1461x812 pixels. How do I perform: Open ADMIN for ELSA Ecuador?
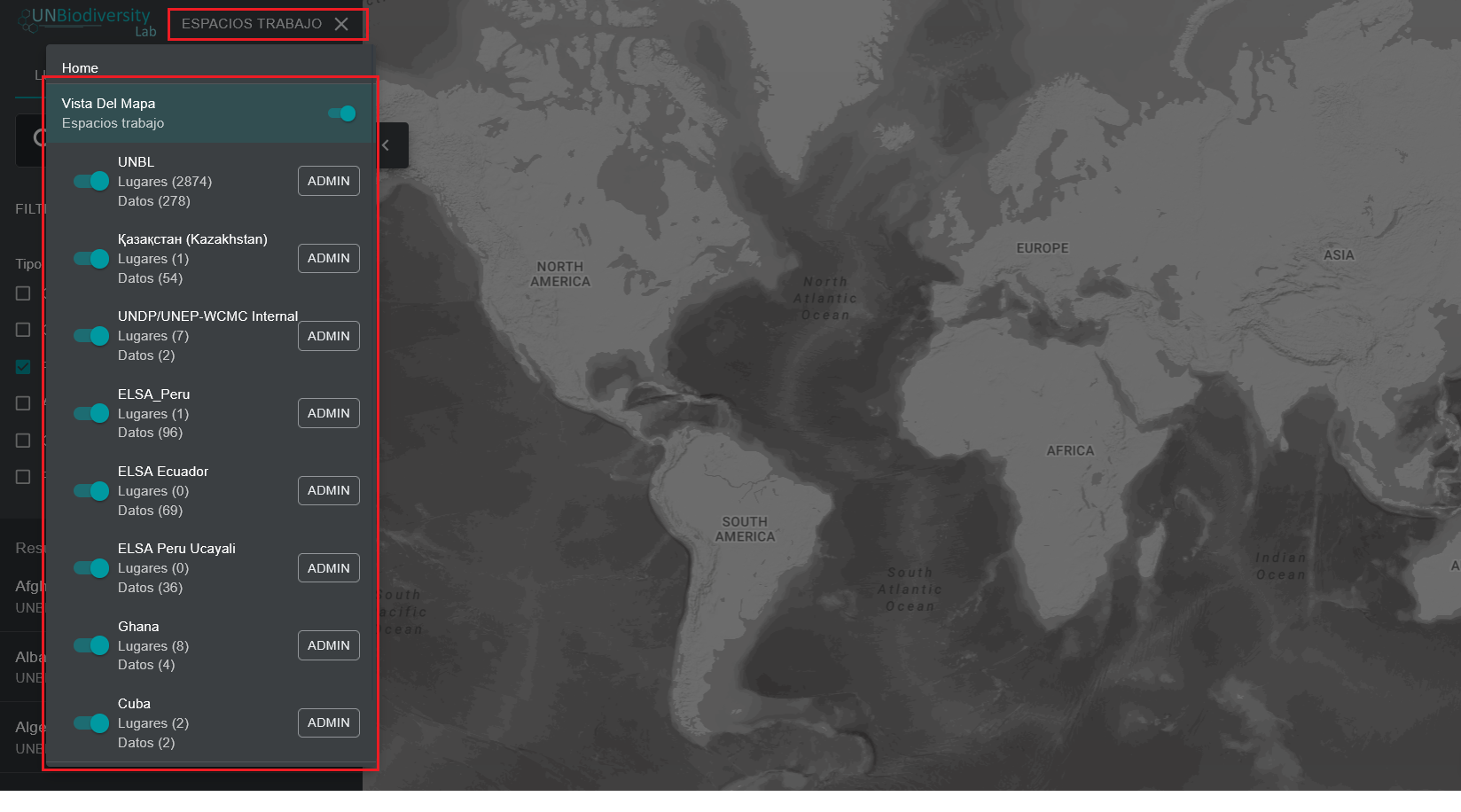coord(328,490)
